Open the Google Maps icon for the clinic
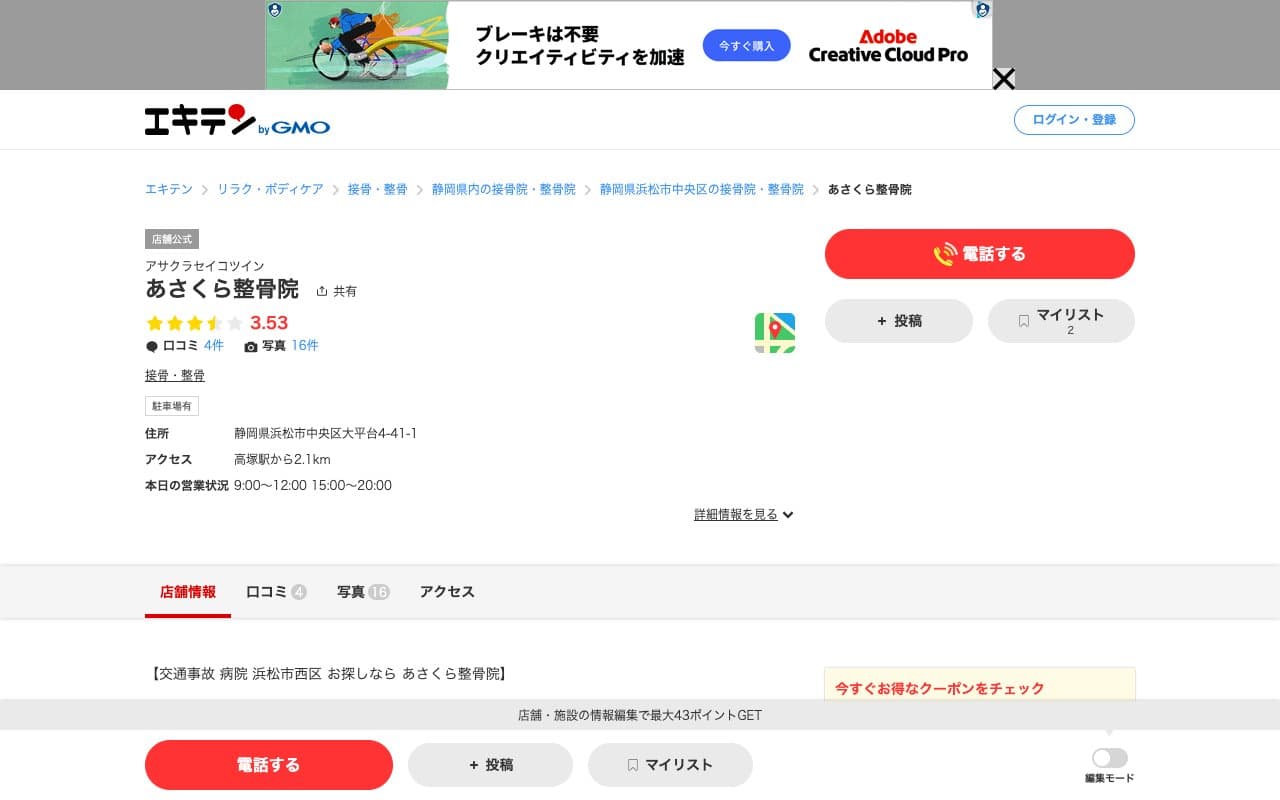 tap(775, 333)
